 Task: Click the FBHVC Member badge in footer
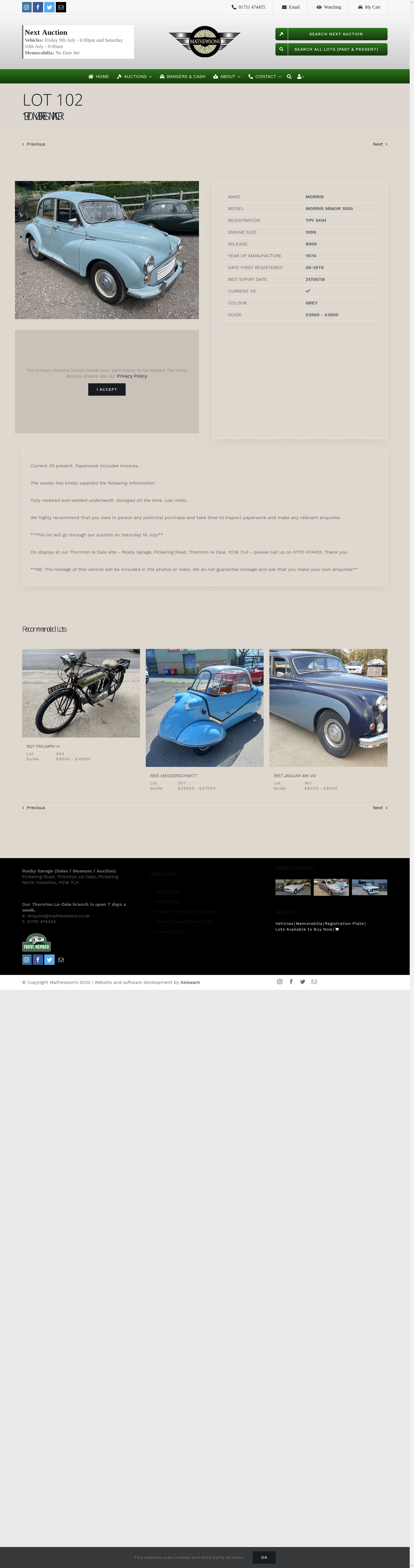(x=37, y=943)
